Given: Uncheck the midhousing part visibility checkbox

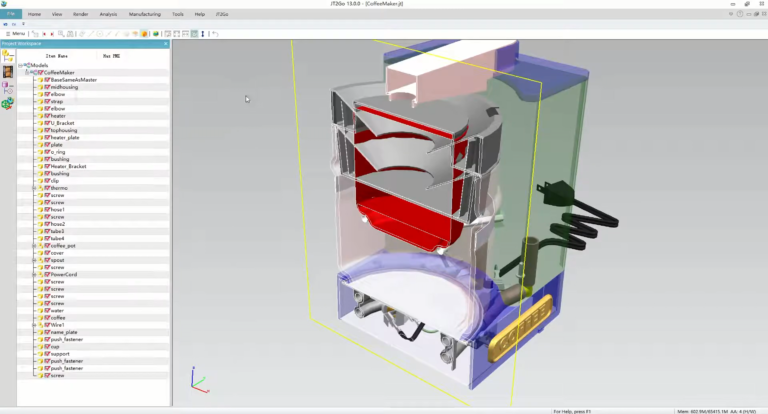Looking at the screenshot, I should [x=47, y=87].
